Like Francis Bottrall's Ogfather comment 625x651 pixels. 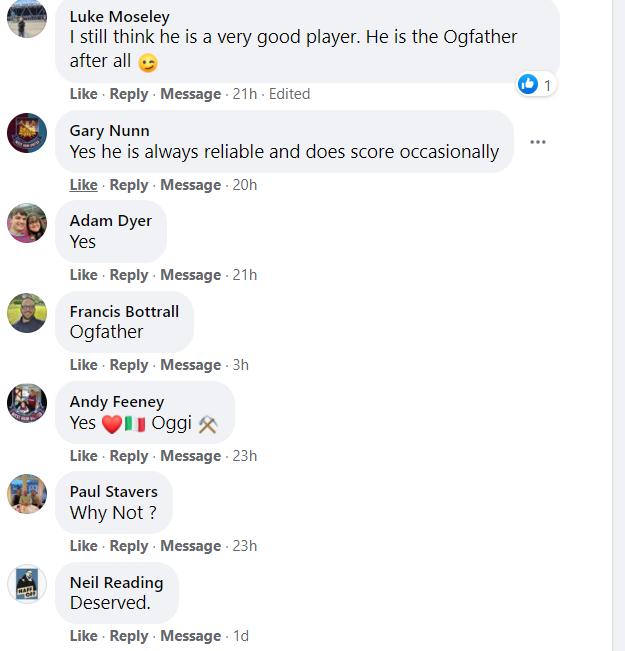point(83,365)
